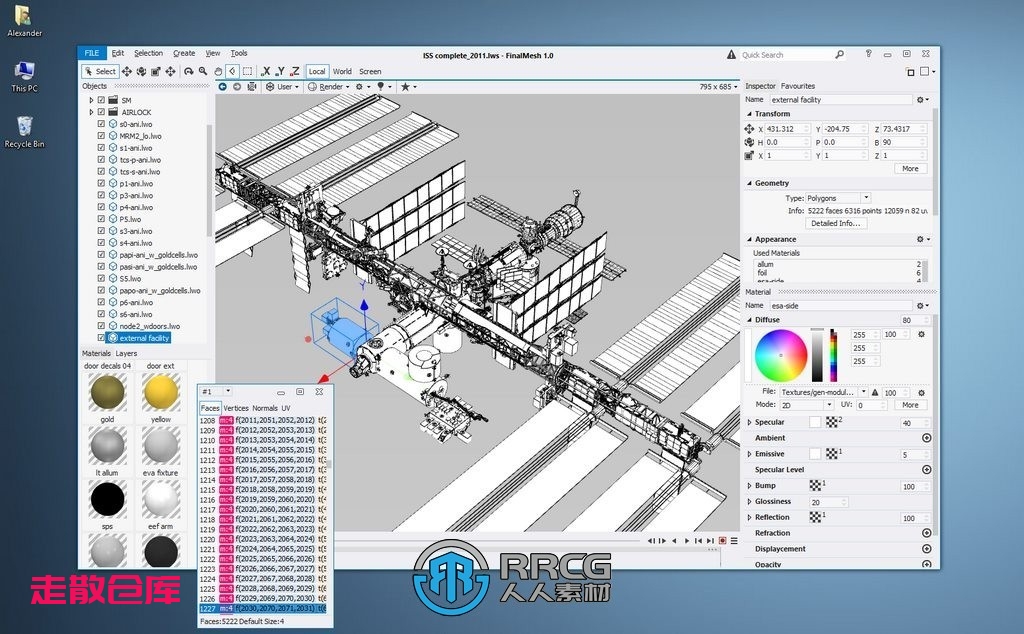Toggle the Y axis constraint

pyautogui.click(x=280, y=71)
